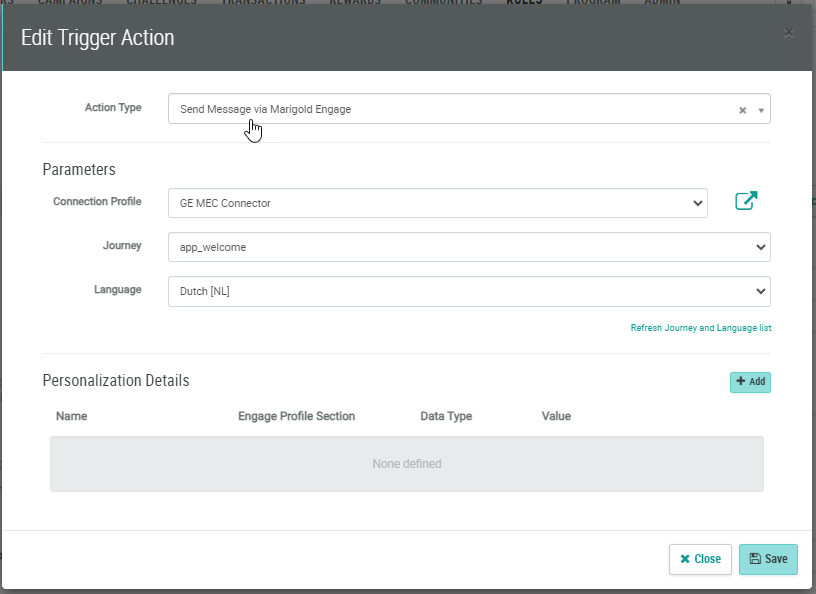816x594 pixels.
Task: Switch to the ADMIN navigation tab
Action: [x=662, y=3]
